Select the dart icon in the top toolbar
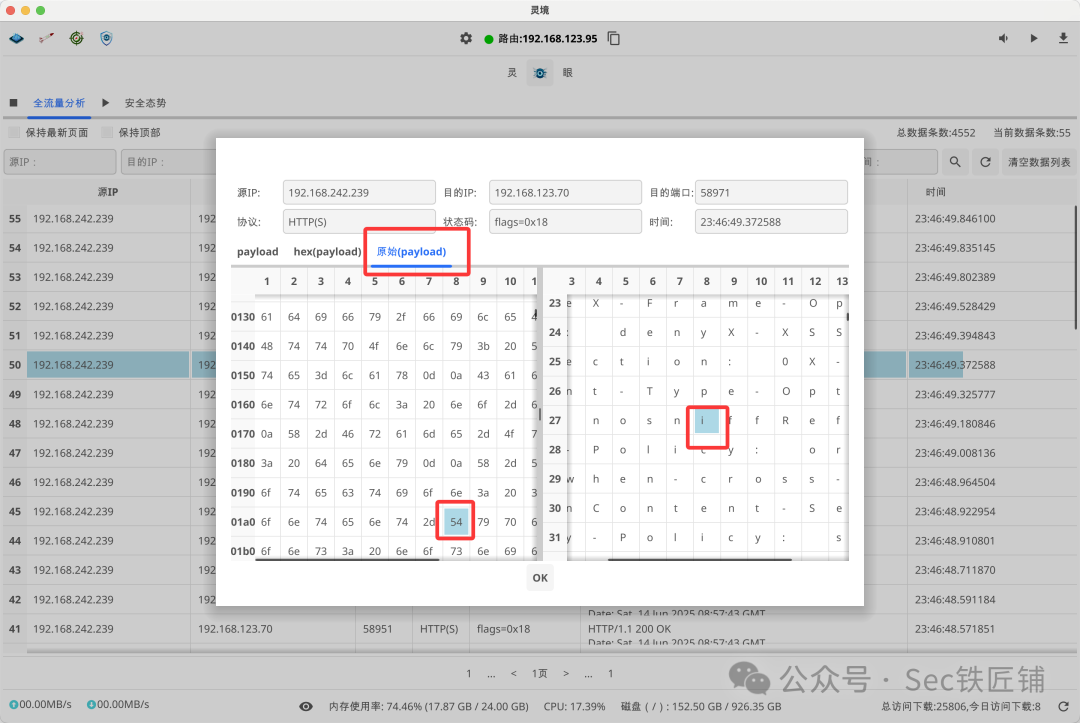This screenshot has height=723, width=1080. pyautogui.click(x=46, y=37)
